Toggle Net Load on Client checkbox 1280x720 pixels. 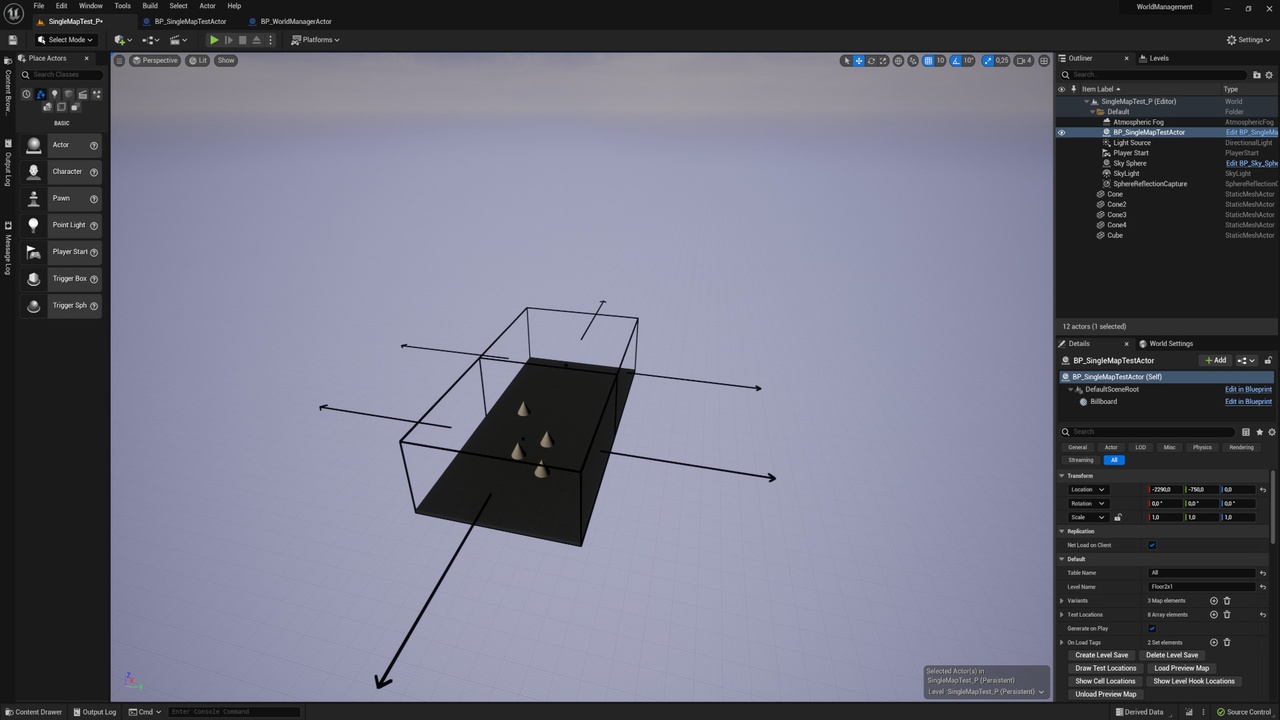[1152, 545]
